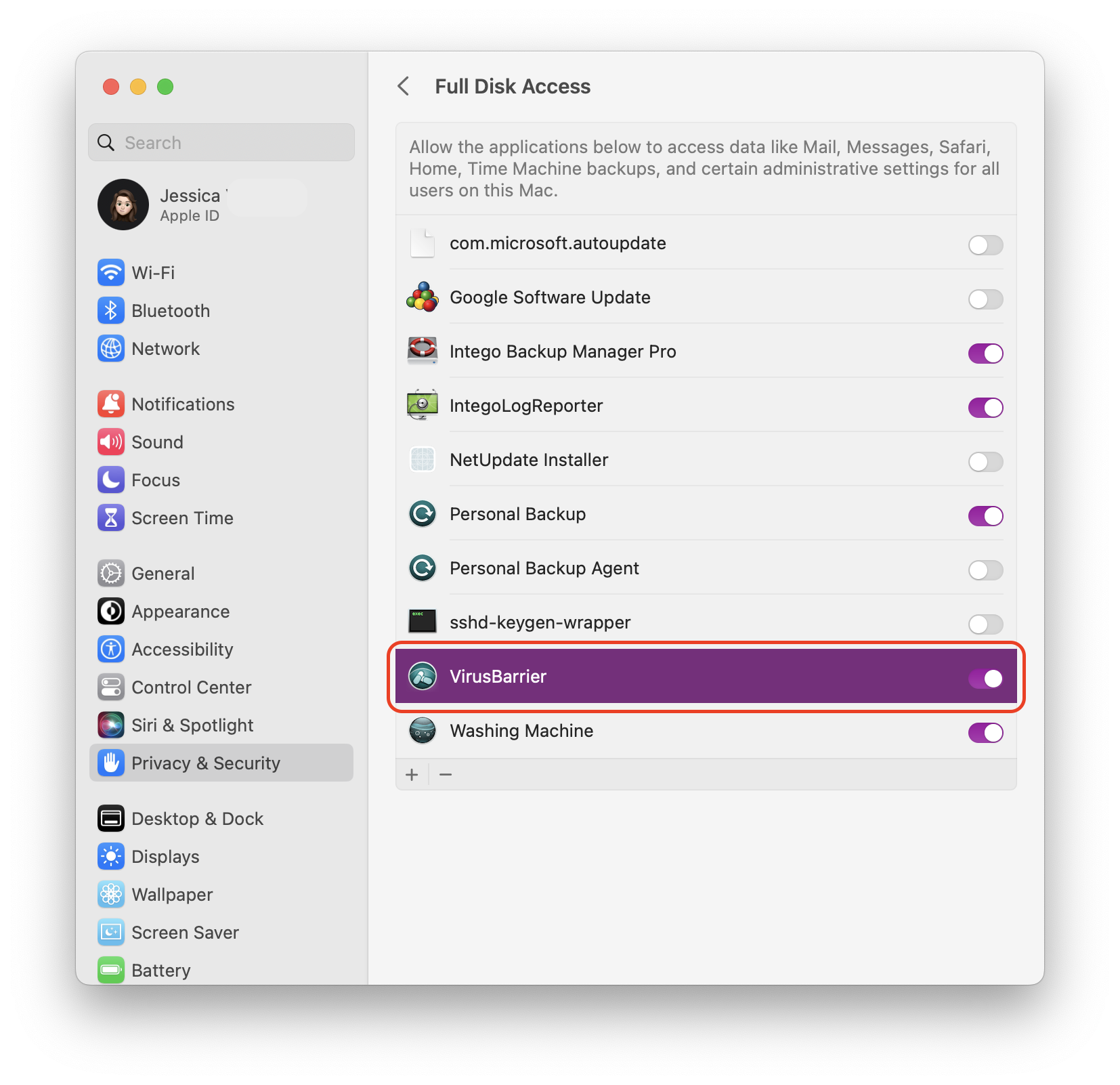Click the Bluetooth sidebar icon
This screenshot has width=1120, height=1085.
coord(111,311)
